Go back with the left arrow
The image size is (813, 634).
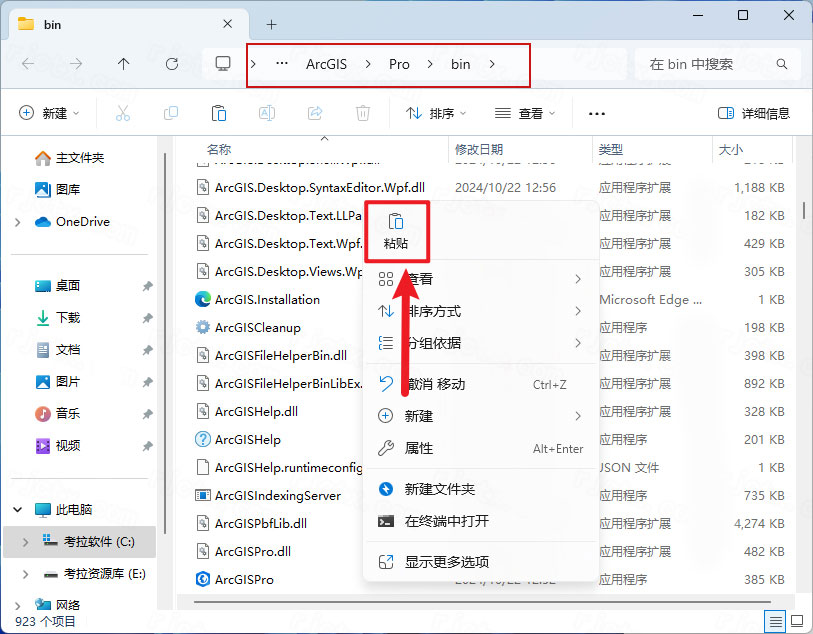pyautogui.click(x=28, y=64)
